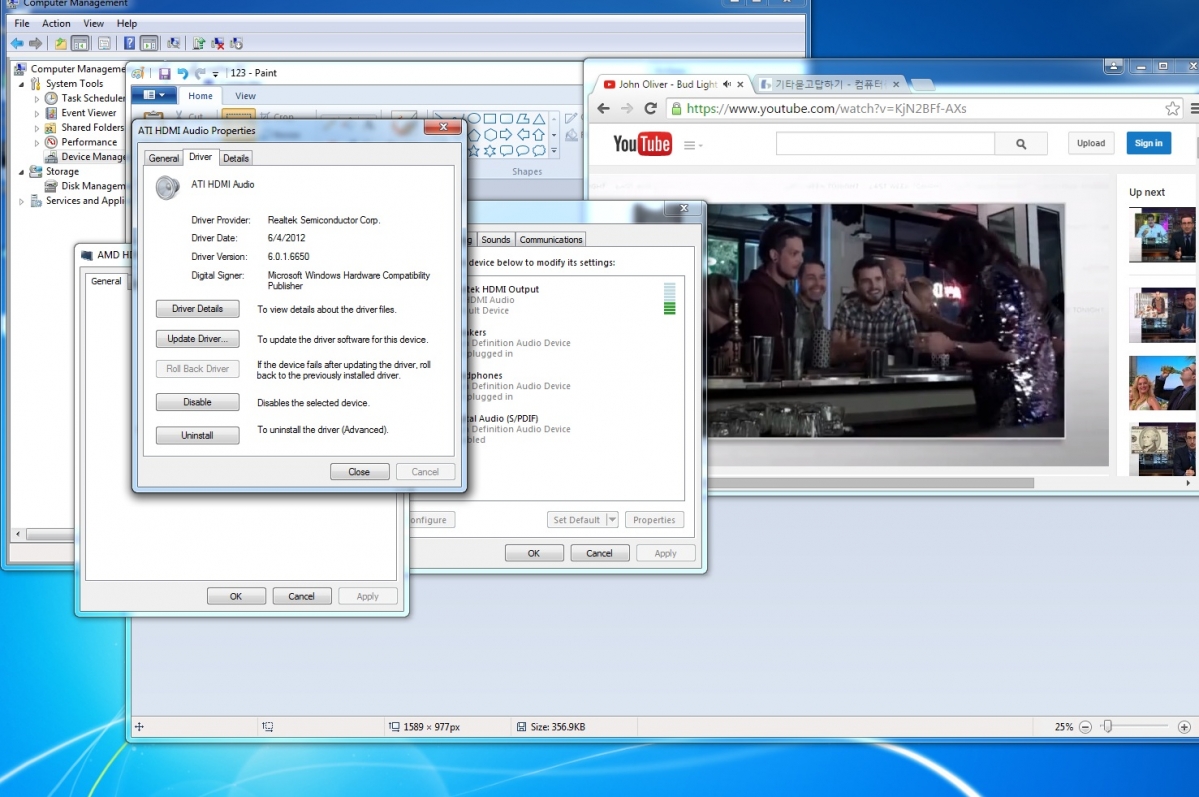Click the blue Sign in button on YouTube

pos(1149,143)
